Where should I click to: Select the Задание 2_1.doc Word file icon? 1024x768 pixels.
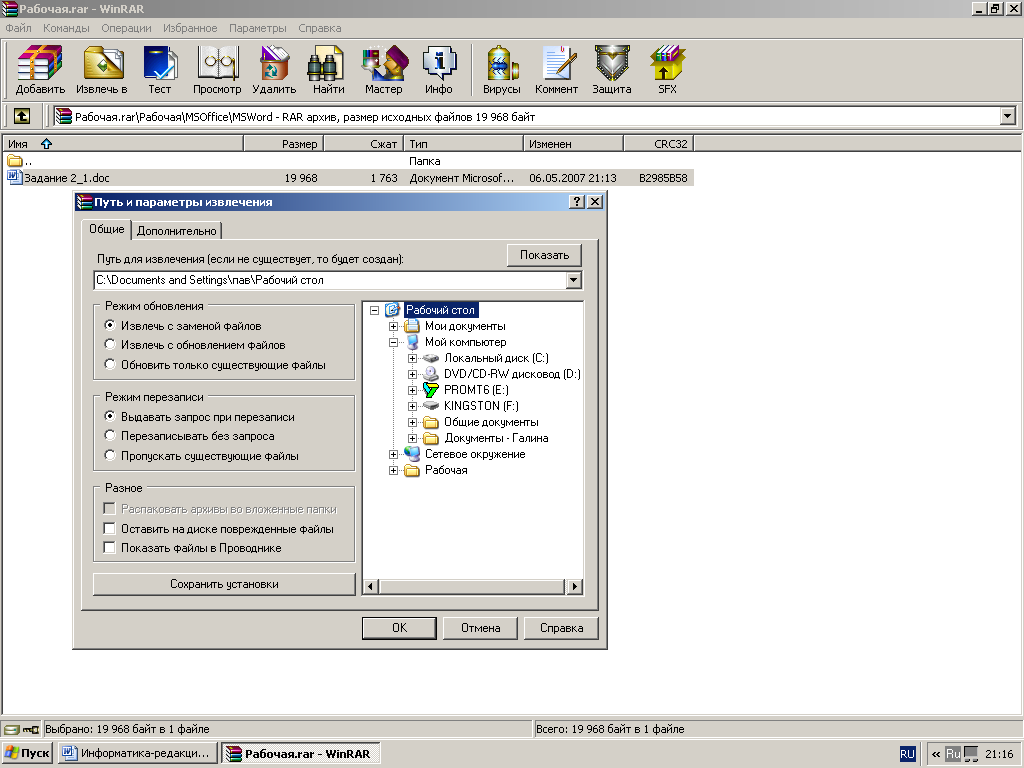coord(14,178)
